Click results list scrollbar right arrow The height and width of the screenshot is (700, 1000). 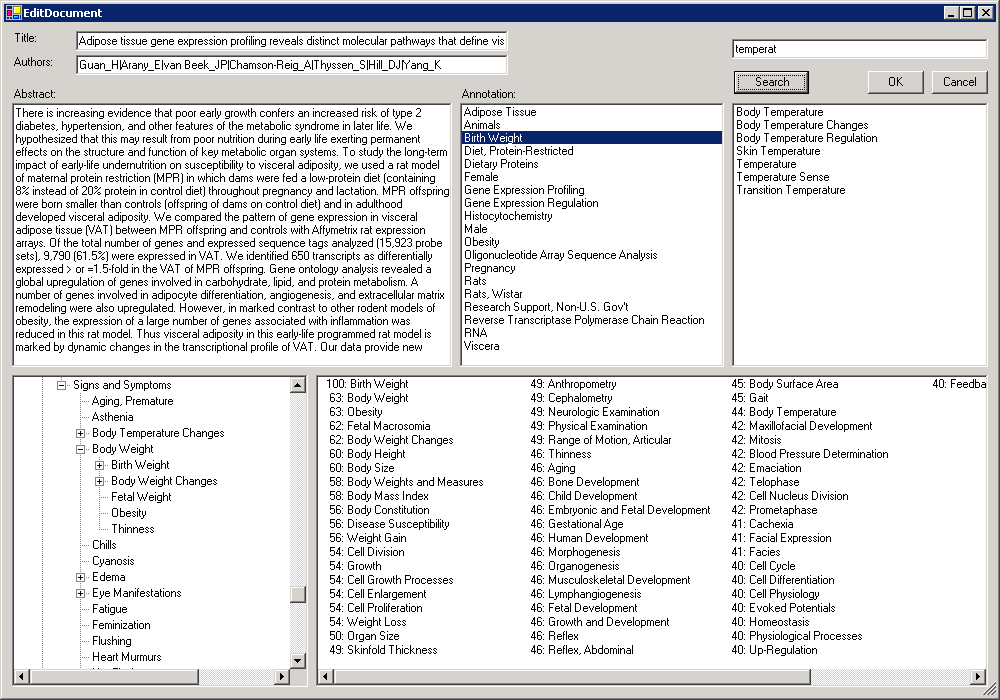[978, 676]
